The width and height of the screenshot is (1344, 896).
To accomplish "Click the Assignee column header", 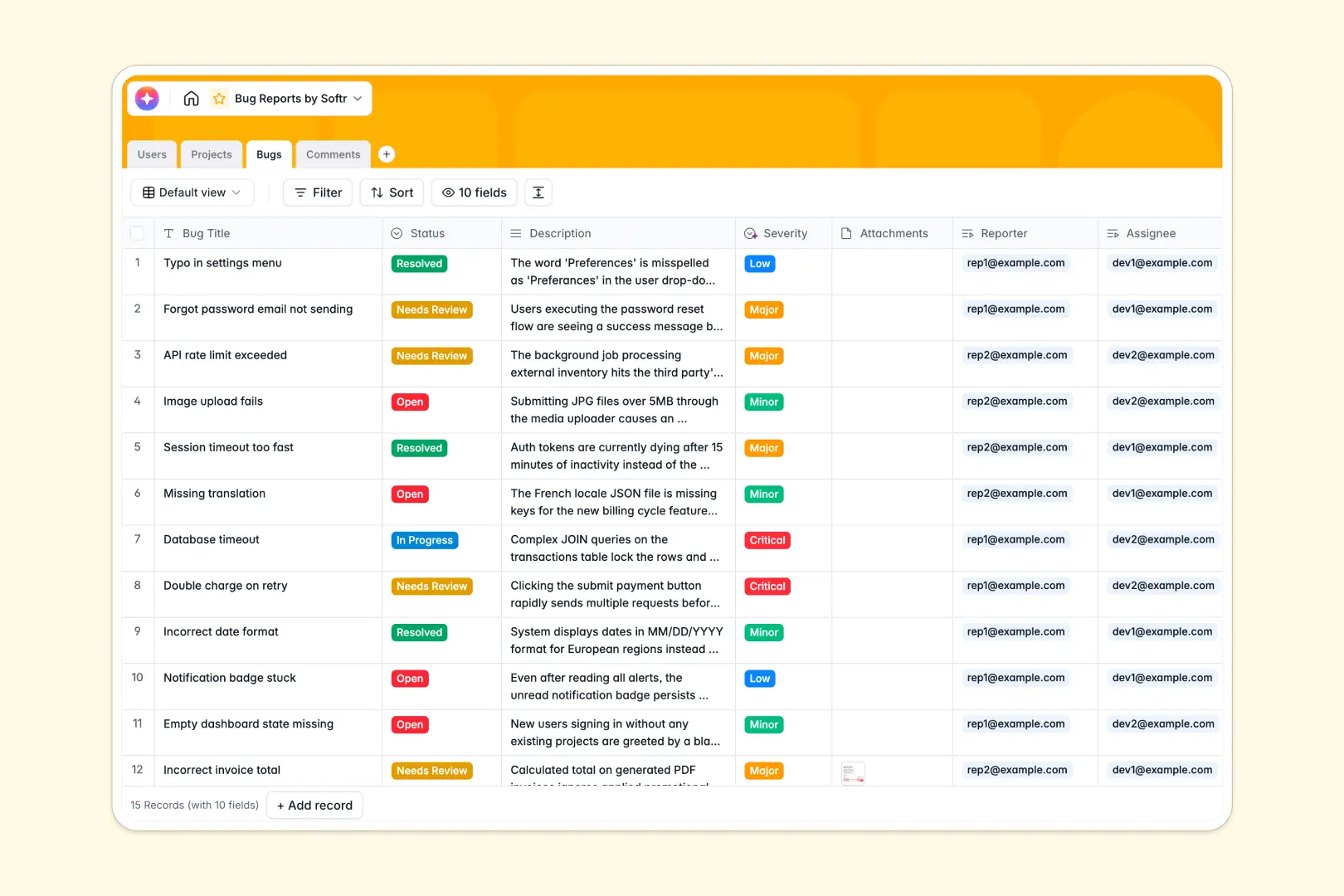I will pyautogui.click(x=1160, y=234).
